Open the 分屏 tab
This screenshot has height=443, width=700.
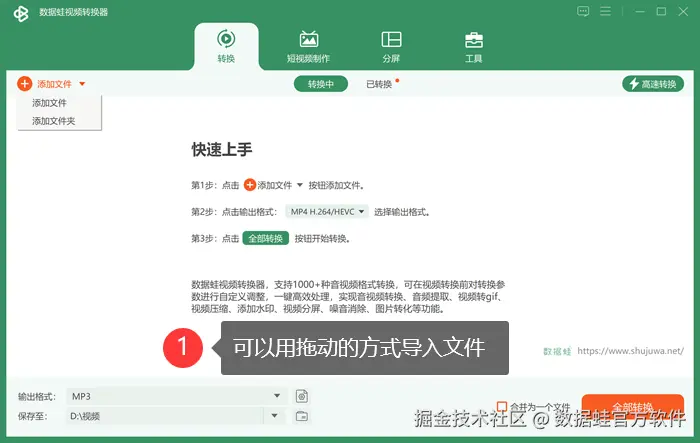point(391,46)
